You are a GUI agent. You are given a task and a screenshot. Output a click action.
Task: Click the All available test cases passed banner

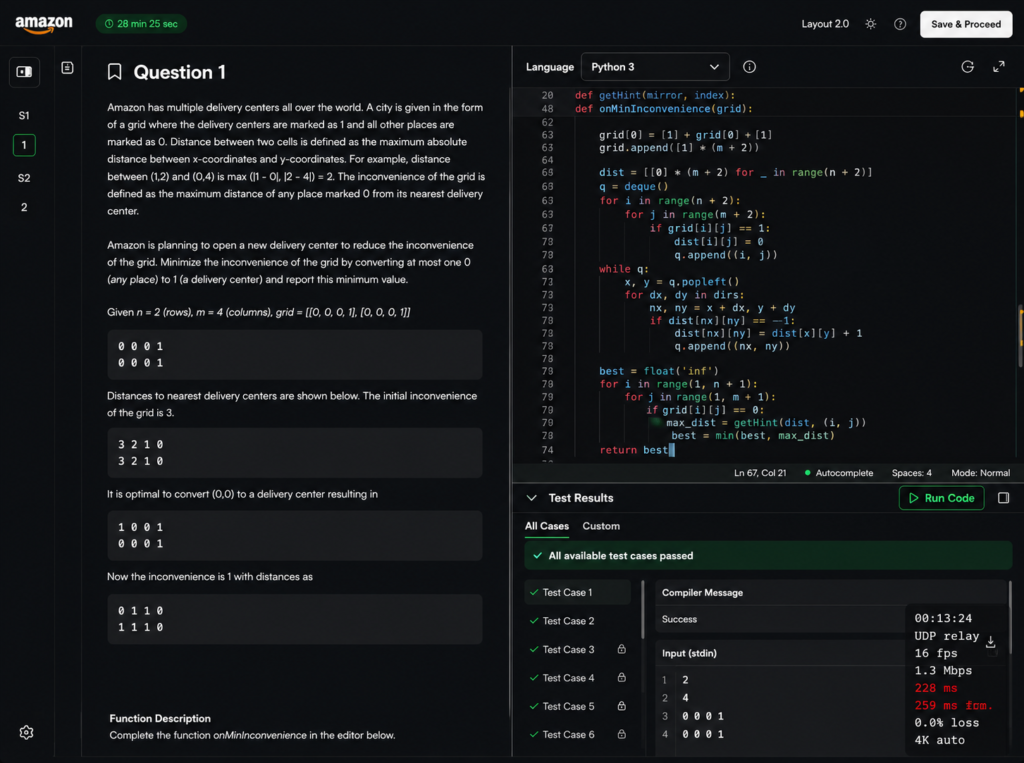coord(768,556)
